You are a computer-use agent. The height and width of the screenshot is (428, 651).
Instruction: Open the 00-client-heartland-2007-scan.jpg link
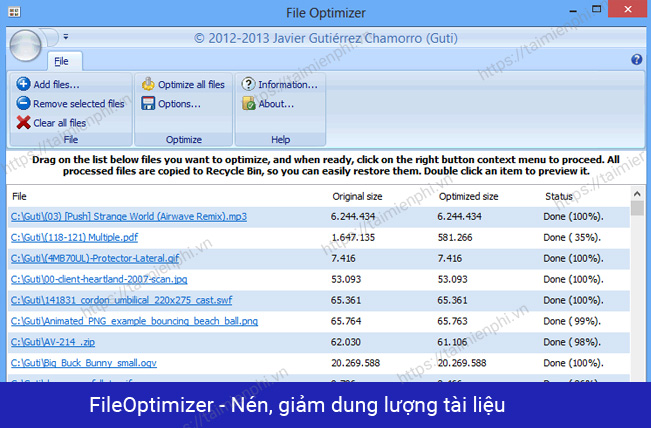(x=99, y=279)
